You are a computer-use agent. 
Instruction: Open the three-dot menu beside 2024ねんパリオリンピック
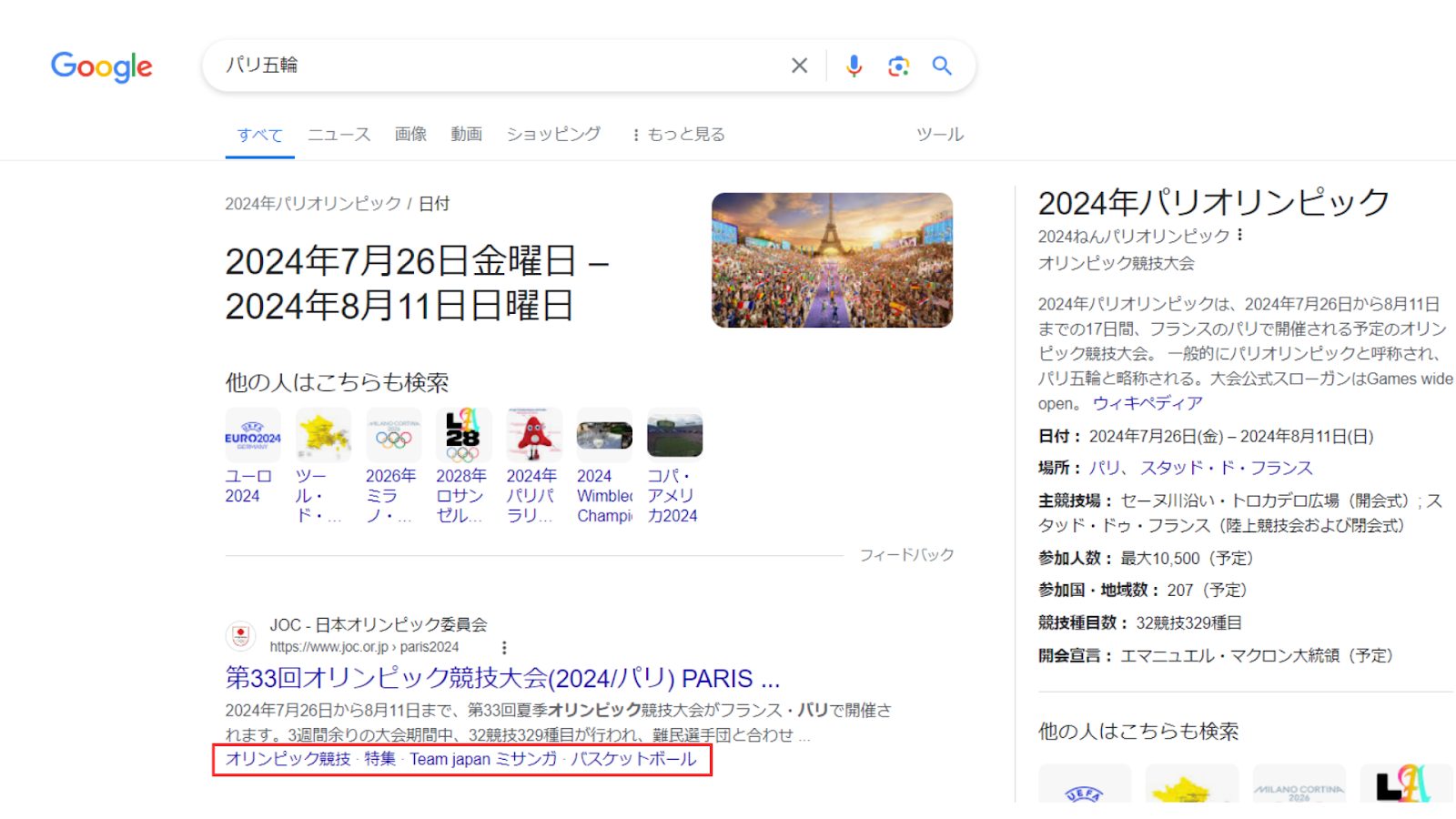click(x=1239, y=236)
